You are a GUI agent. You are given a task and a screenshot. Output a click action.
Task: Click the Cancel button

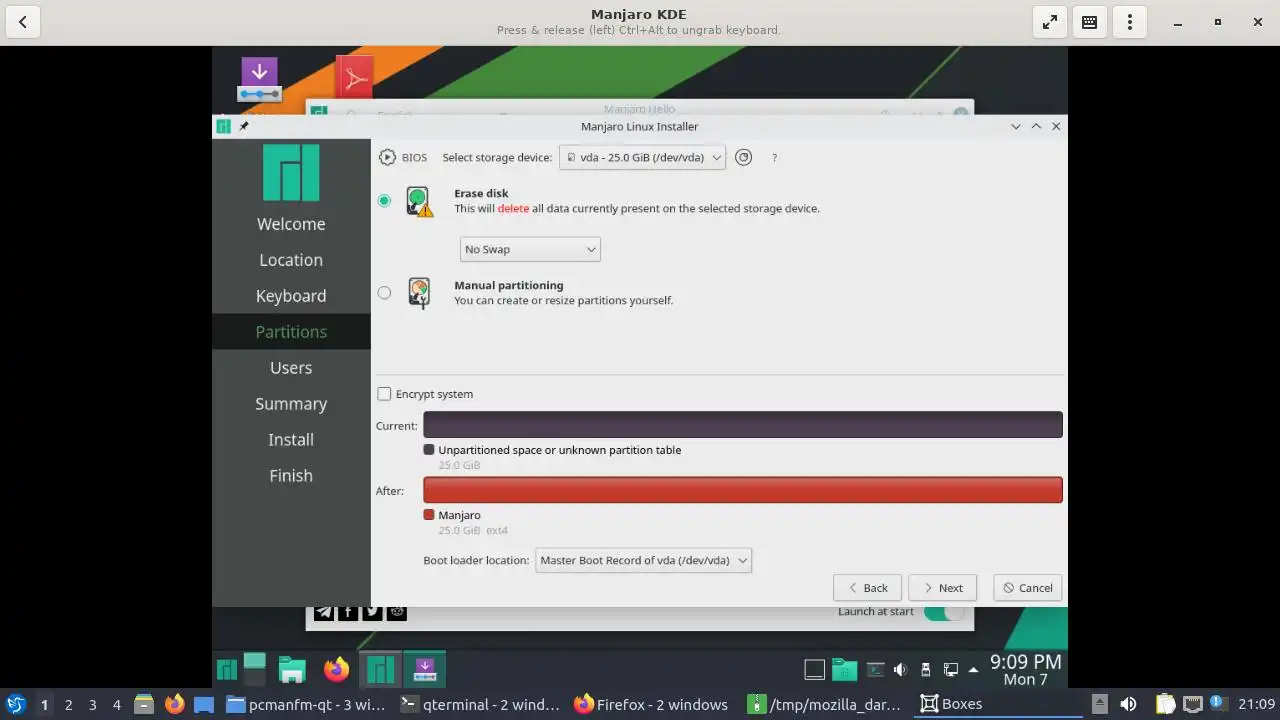(1028, 588)
